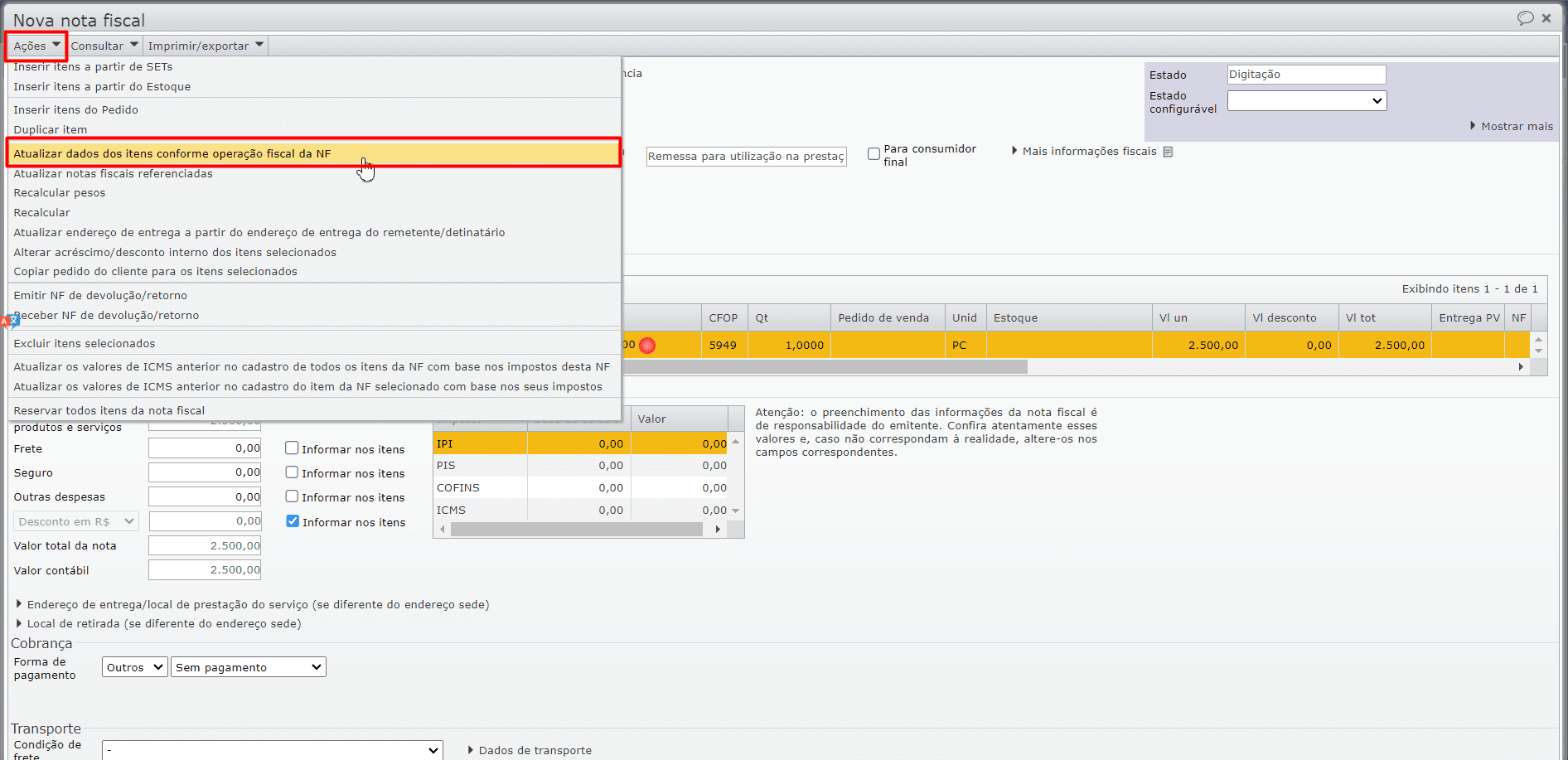Image resolution: width=1568 pixels, height=760 pixels.
Task: Click the translate badge icon at left edge
Action: click(8, 321)
